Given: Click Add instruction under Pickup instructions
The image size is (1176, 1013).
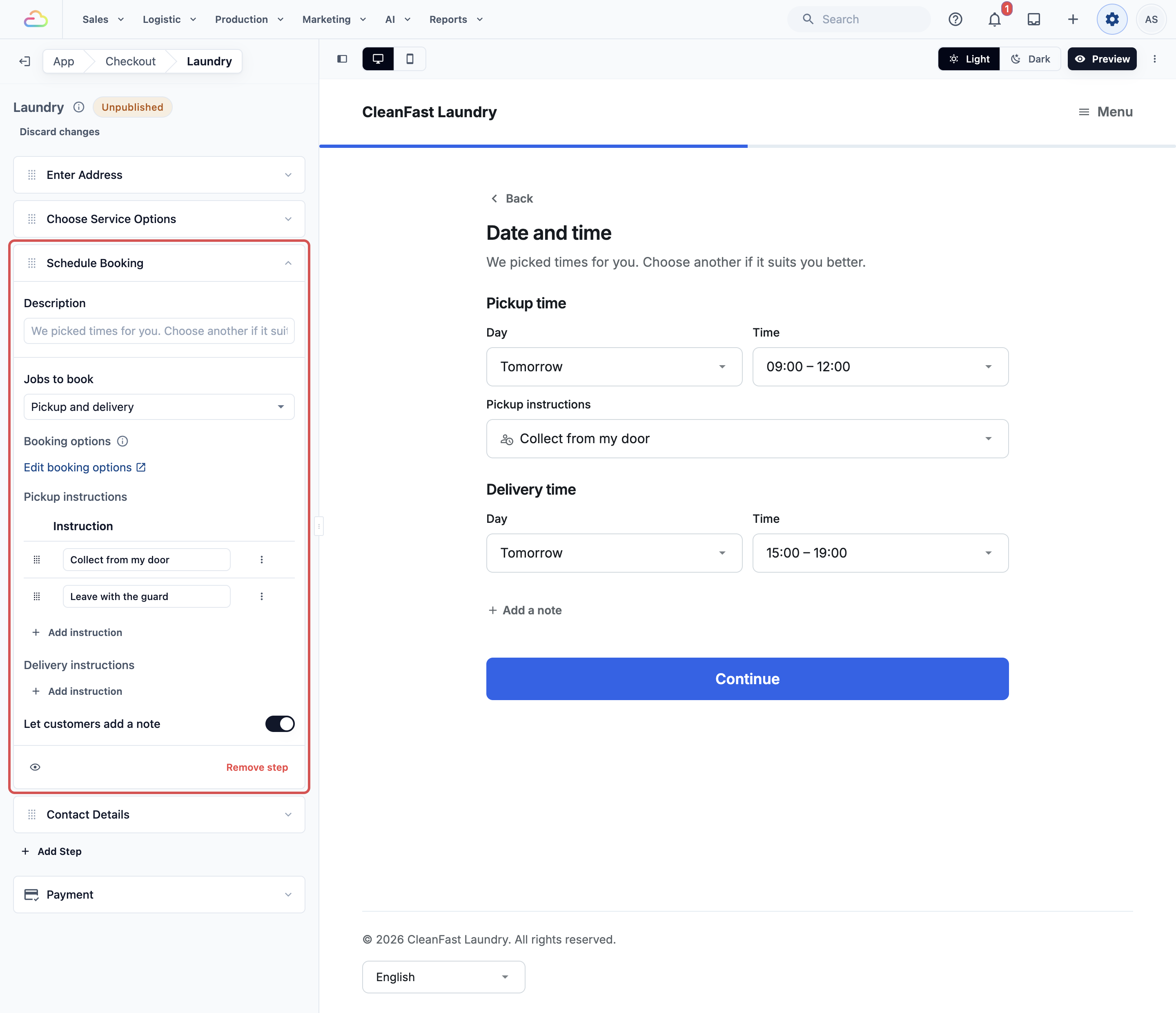Looking at the screenshot, I should click(x=77, y=633).
